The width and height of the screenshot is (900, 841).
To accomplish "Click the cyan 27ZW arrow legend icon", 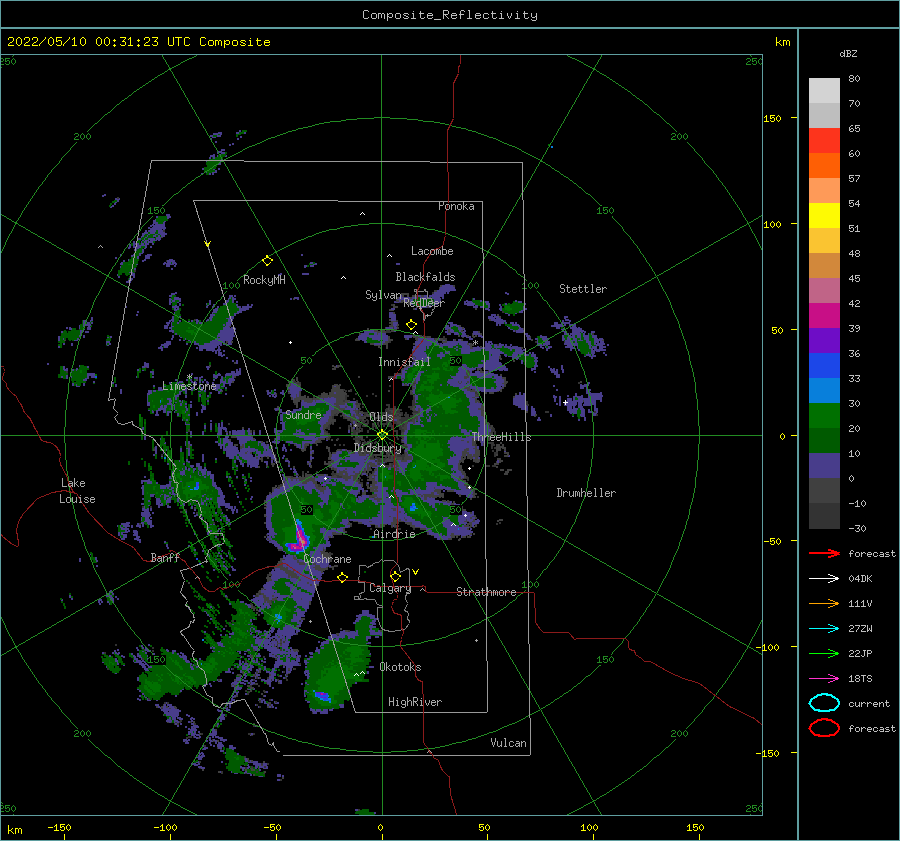I will coord(824,629).
